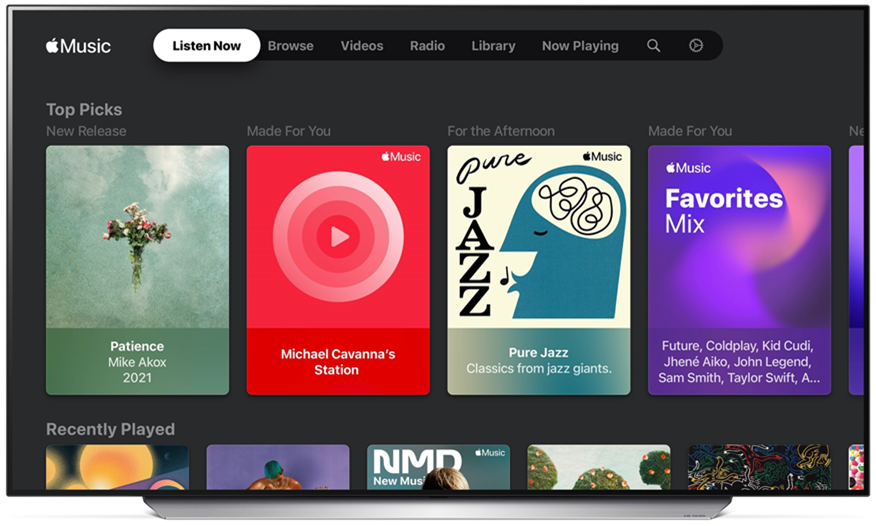Screen dimensions: 876x526
Task: Click the Apple Music badge on station card
Action: 401,157
